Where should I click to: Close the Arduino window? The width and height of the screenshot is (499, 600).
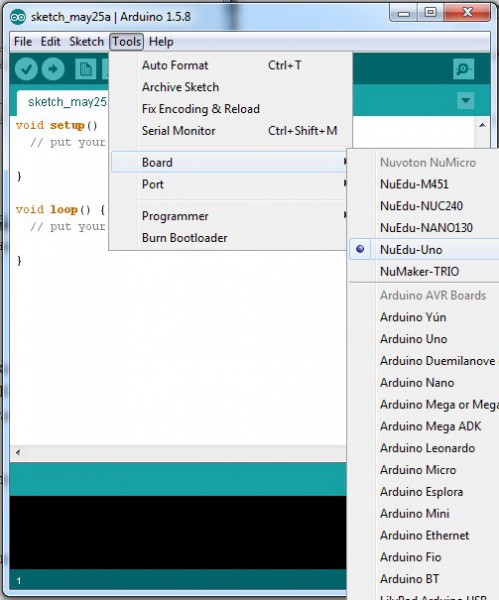(467, 13)
